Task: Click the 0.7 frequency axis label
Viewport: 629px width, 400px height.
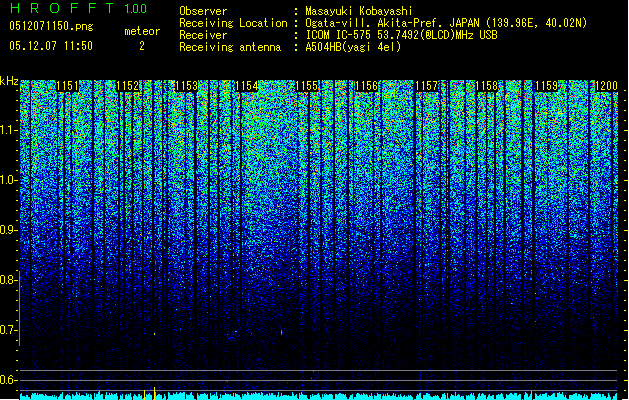Action: coord(8,330)
